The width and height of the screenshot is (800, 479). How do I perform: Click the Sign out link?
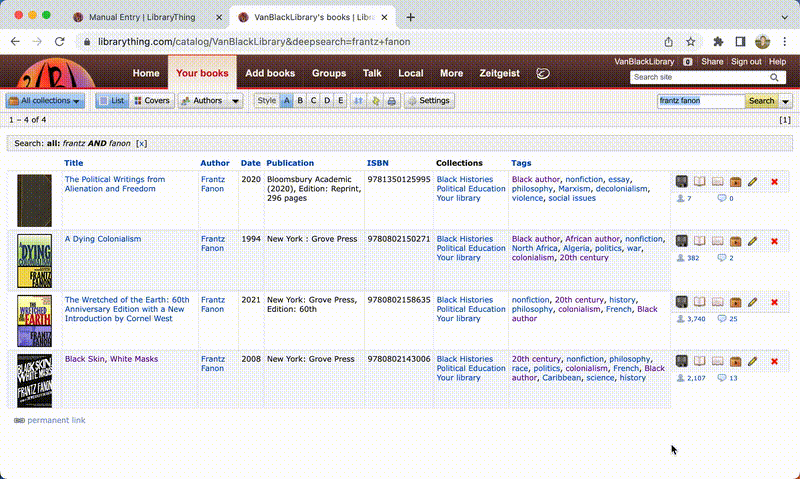[746, 62]
